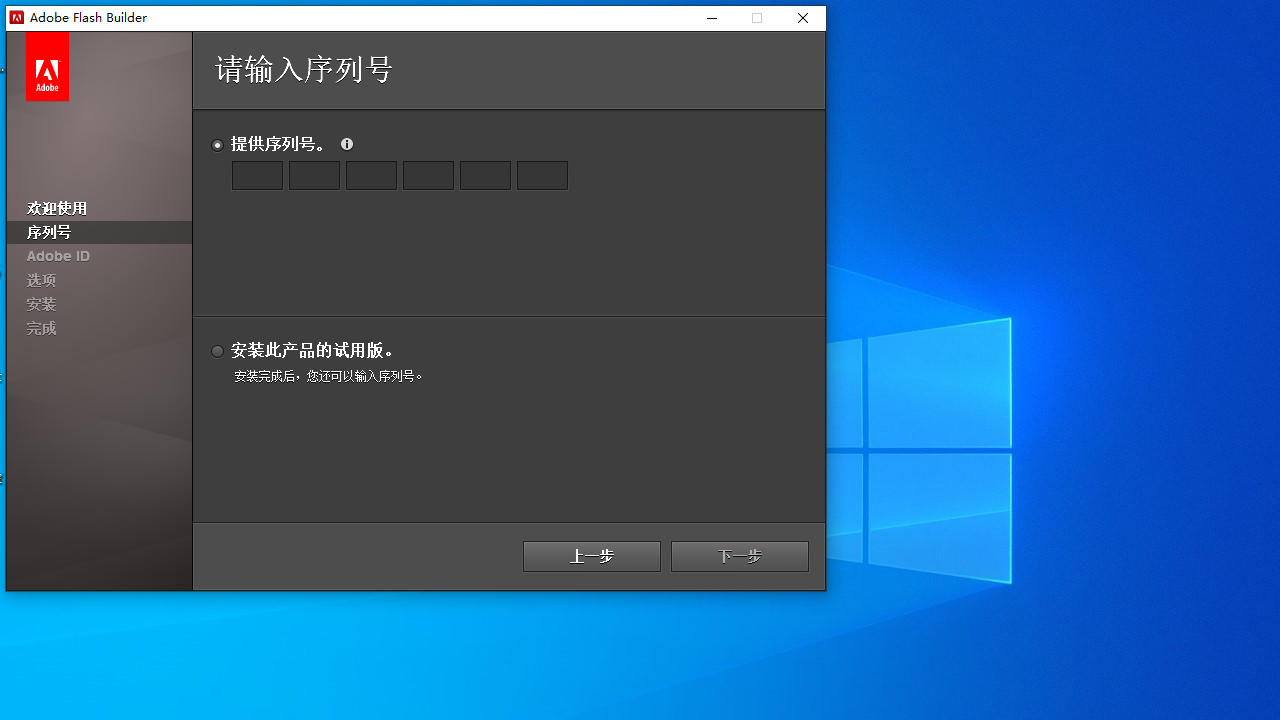Open the Adobe ID step in sidebar
The image size is (1280, 720).
(x=58, y=255)
